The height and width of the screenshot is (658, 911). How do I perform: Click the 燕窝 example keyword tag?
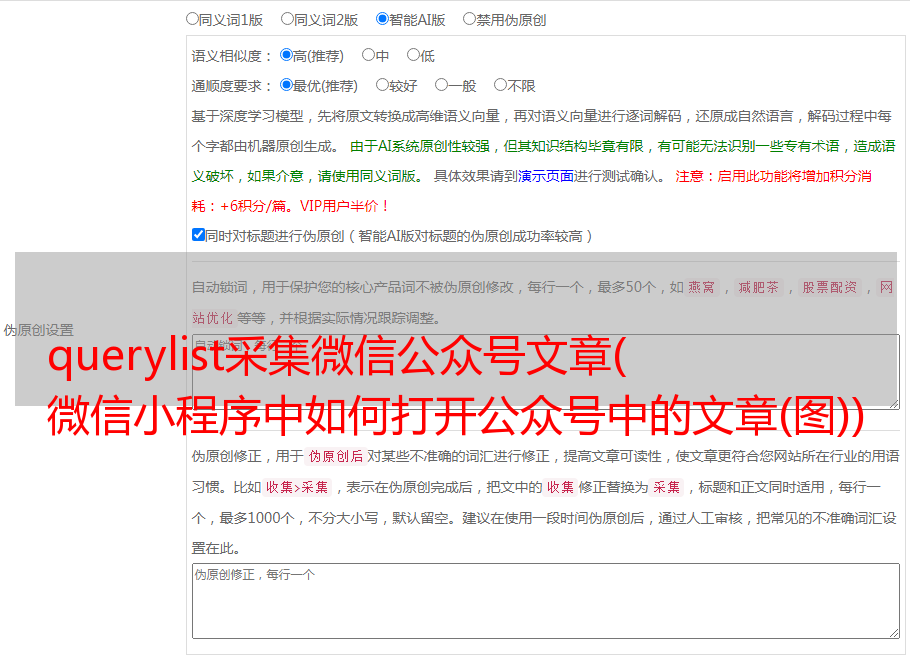point(702,287)
